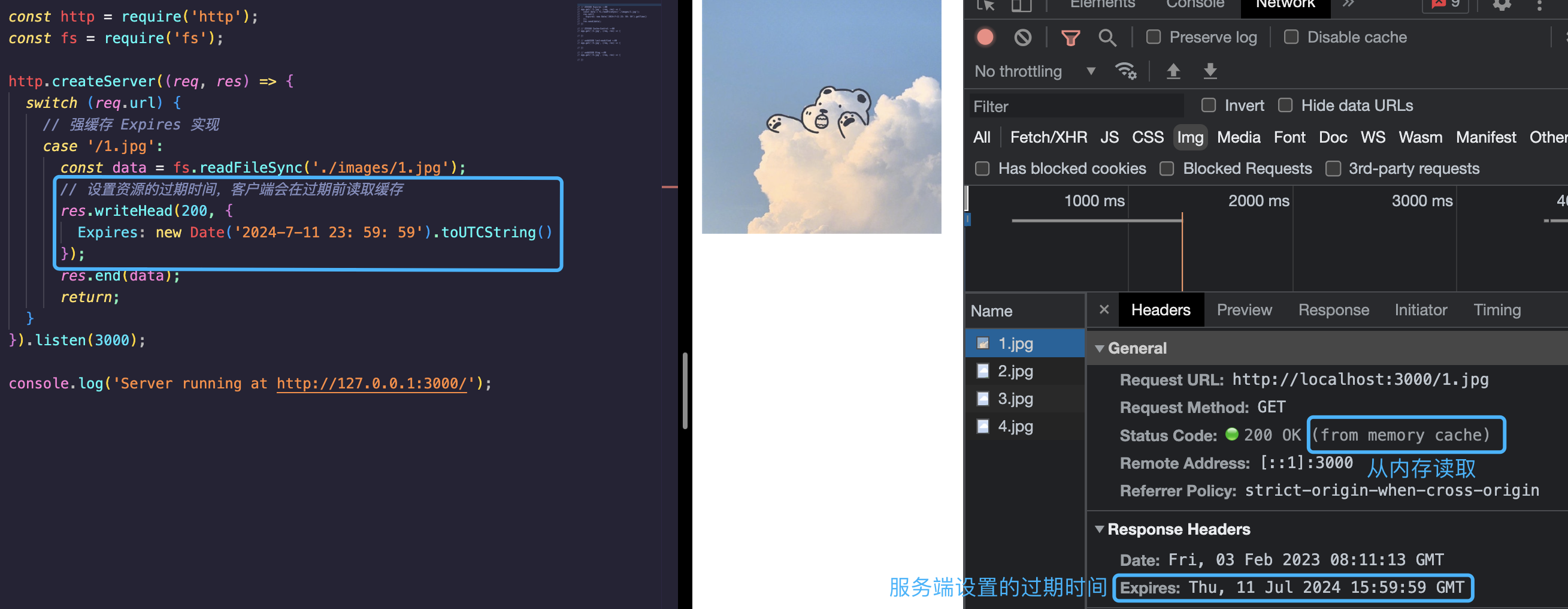Screen dimensions: 1568x609
Task: Click the import HAR upload arrow
Action: point(1173,71)
